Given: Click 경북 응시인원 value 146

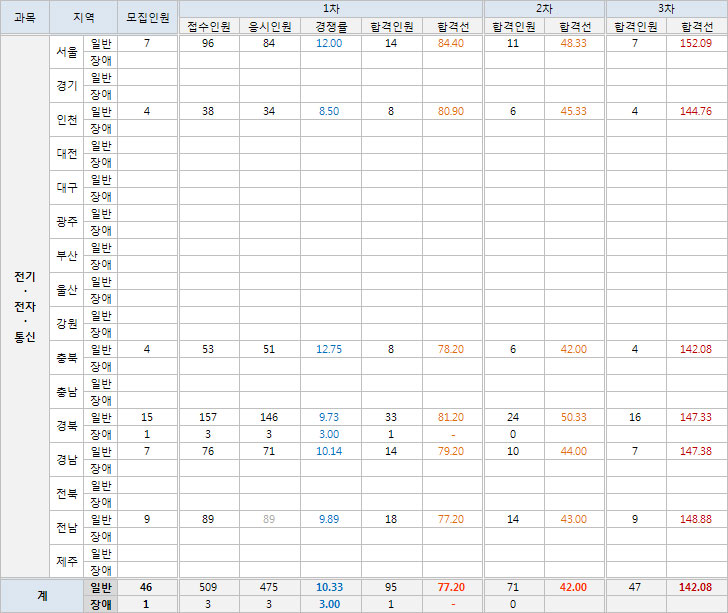Looking at the screenshot, I should point(269,417).
